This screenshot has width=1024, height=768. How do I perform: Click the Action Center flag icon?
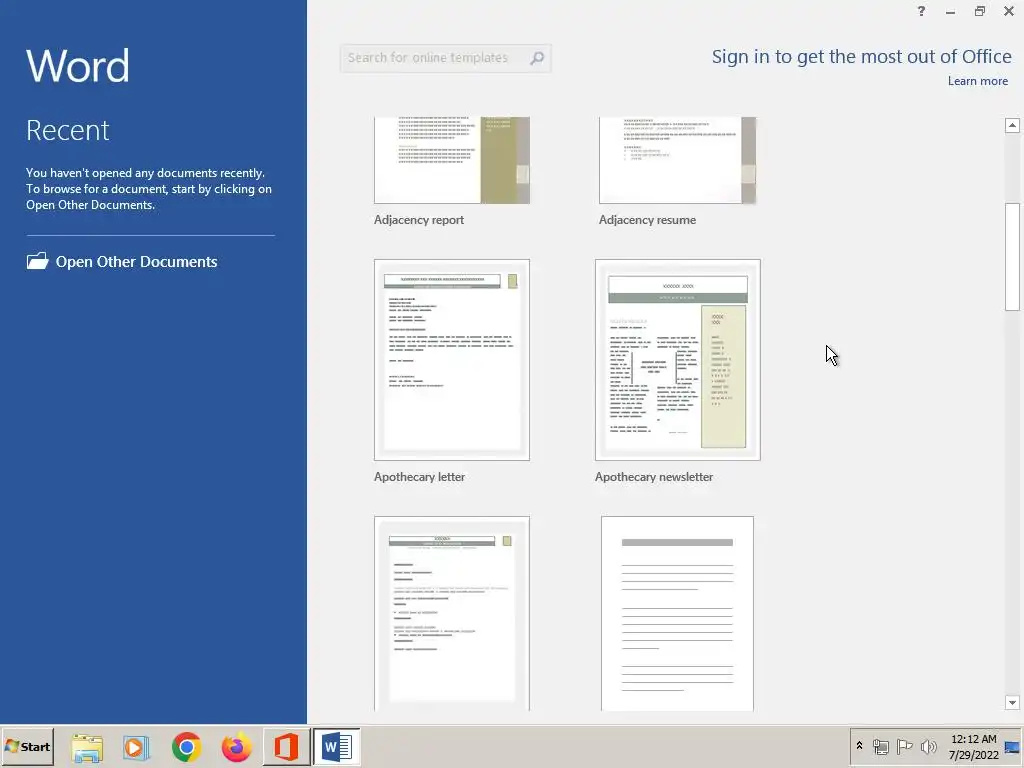tap(904, 746)
